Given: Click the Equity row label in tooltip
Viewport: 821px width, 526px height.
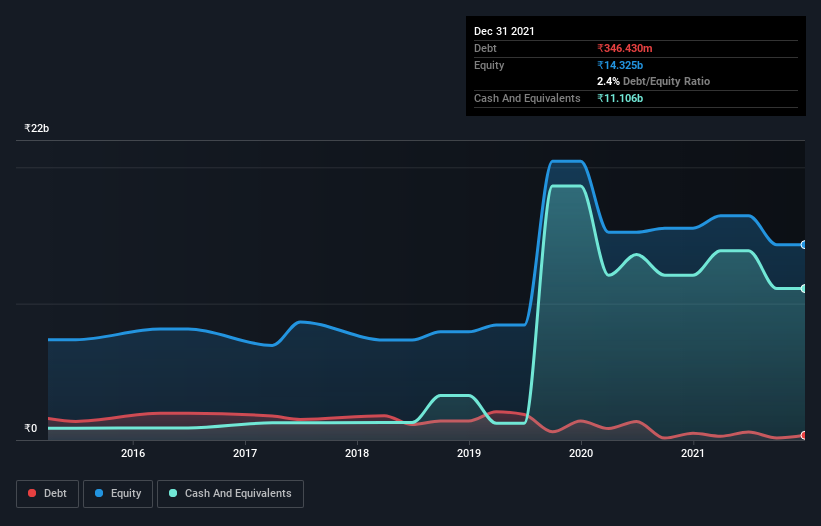Looking at the screenshot, I should [489, 65].
